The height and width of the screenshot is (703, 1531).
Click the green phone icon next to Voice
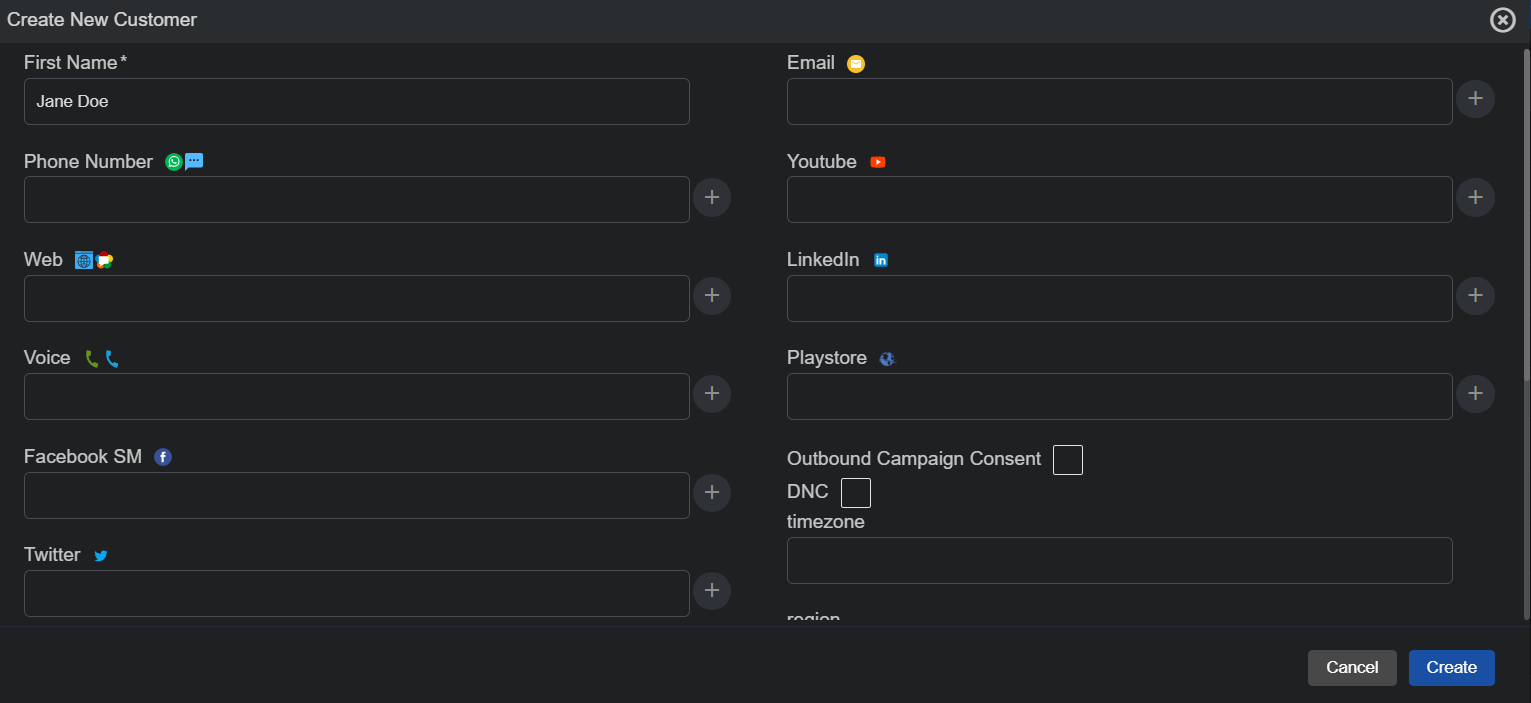(x=92, y=359)
